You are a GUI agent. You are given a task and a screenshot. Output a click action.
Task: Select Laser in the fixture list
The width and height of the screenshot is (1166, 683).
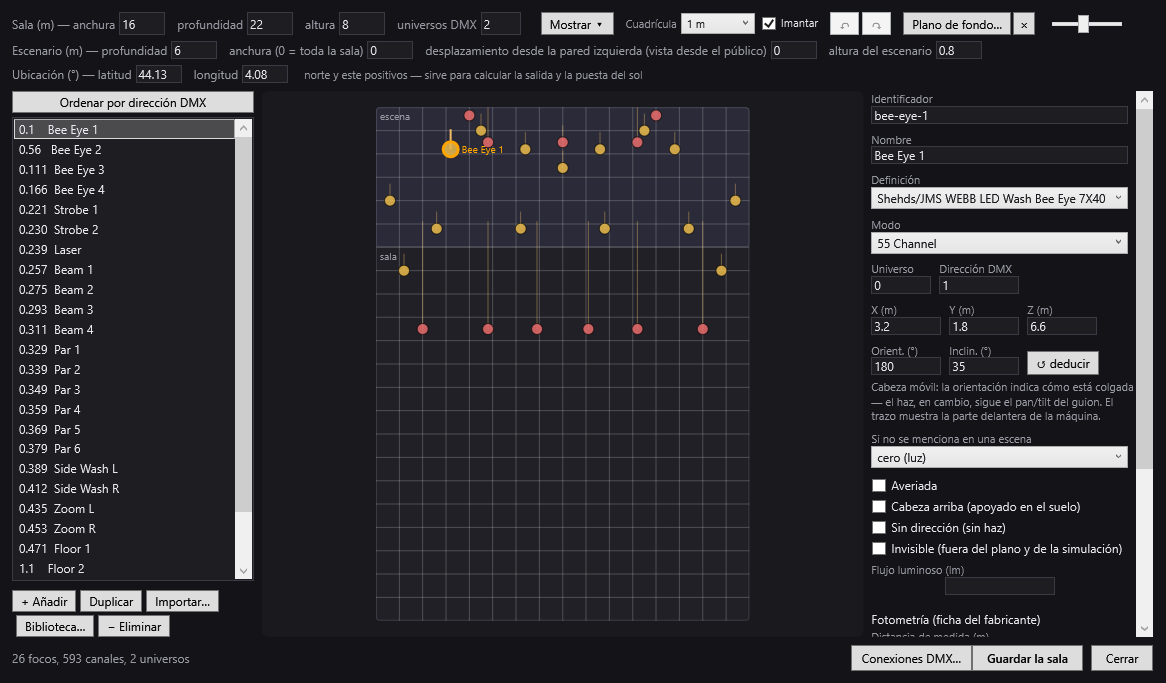[x=124, y=250]
